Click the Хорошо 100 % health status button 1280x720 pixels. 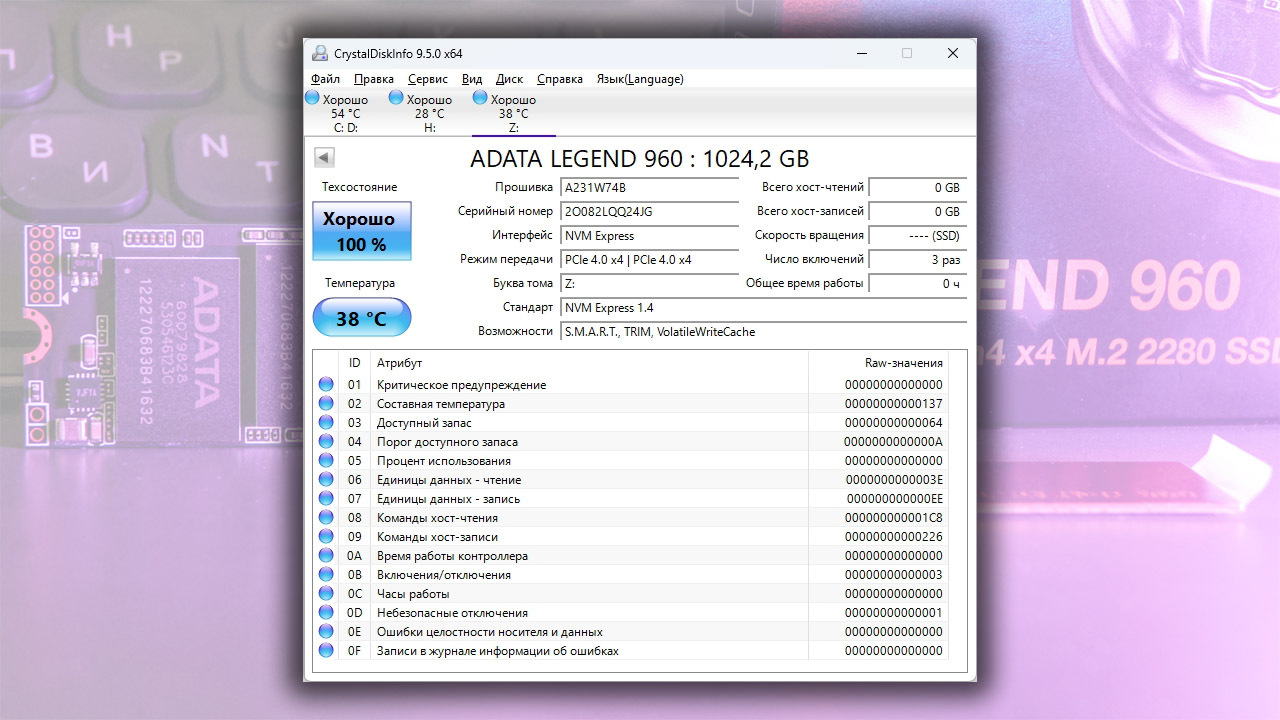click(361, 231)
